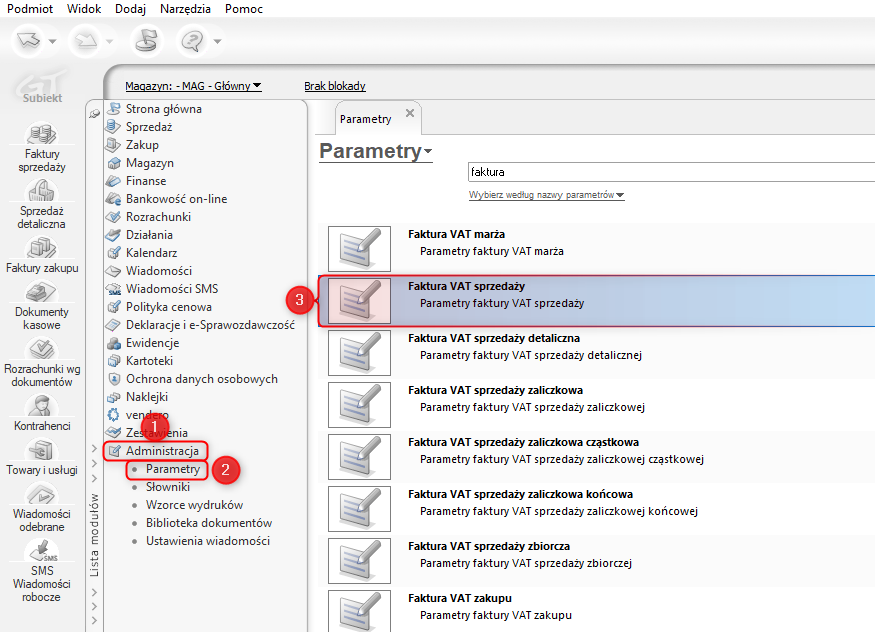Click the Wiadomości odebrane shortcut icon
This screenshot has width=875, height=632.
click(42, 495)
